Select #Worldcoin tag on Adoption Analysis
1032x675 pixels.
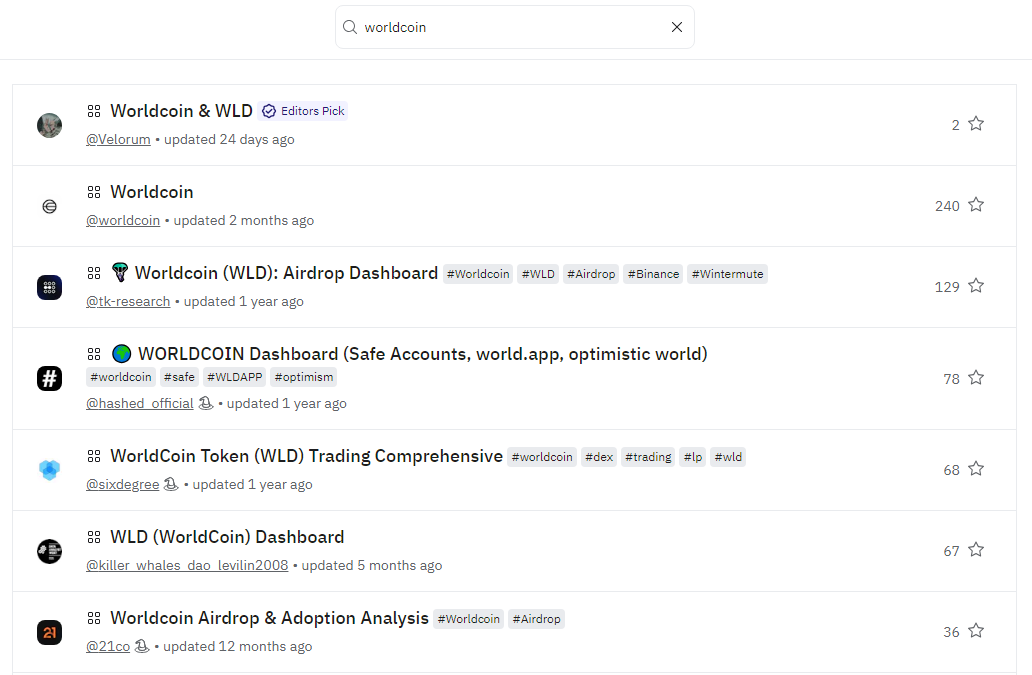coord(469,619)
